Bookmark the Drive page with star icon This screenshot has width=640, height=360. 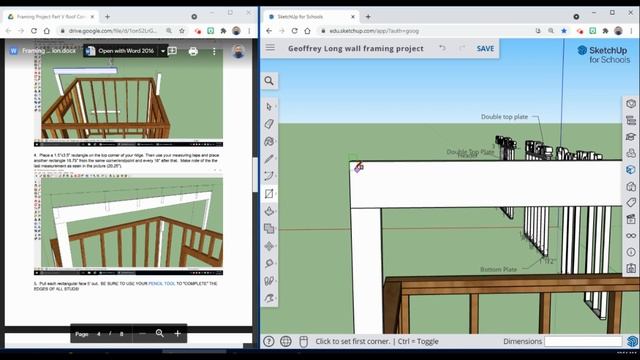[x=182, y=31]
